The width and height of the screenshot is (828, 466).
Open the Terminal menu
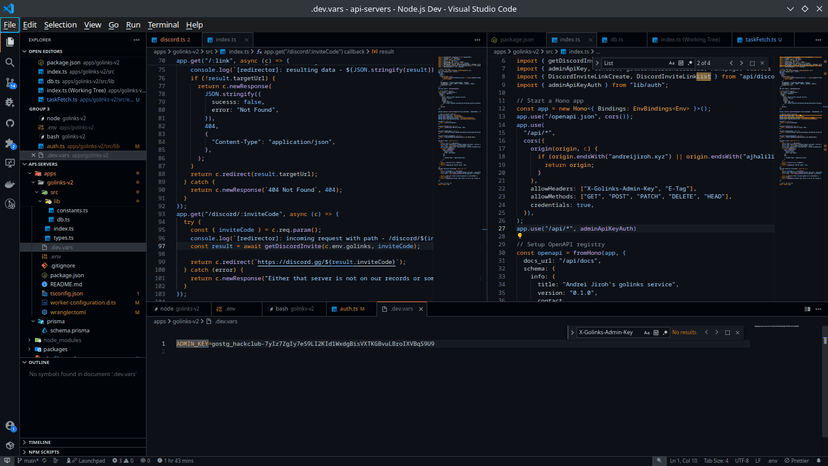163,25
